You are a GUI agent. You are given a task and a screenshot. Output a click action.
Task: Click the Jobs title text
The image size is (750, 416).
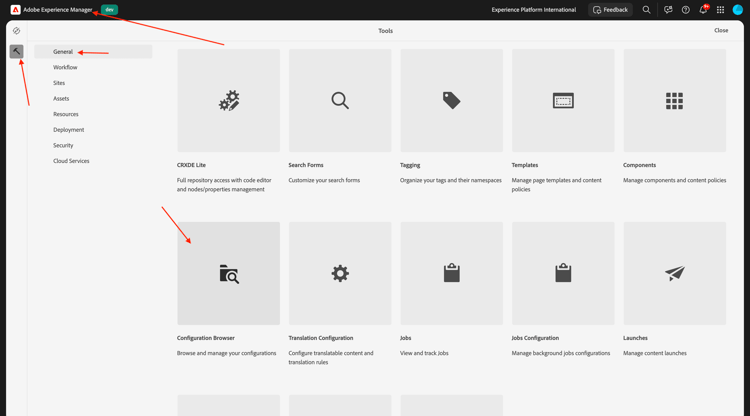point(406,338)
